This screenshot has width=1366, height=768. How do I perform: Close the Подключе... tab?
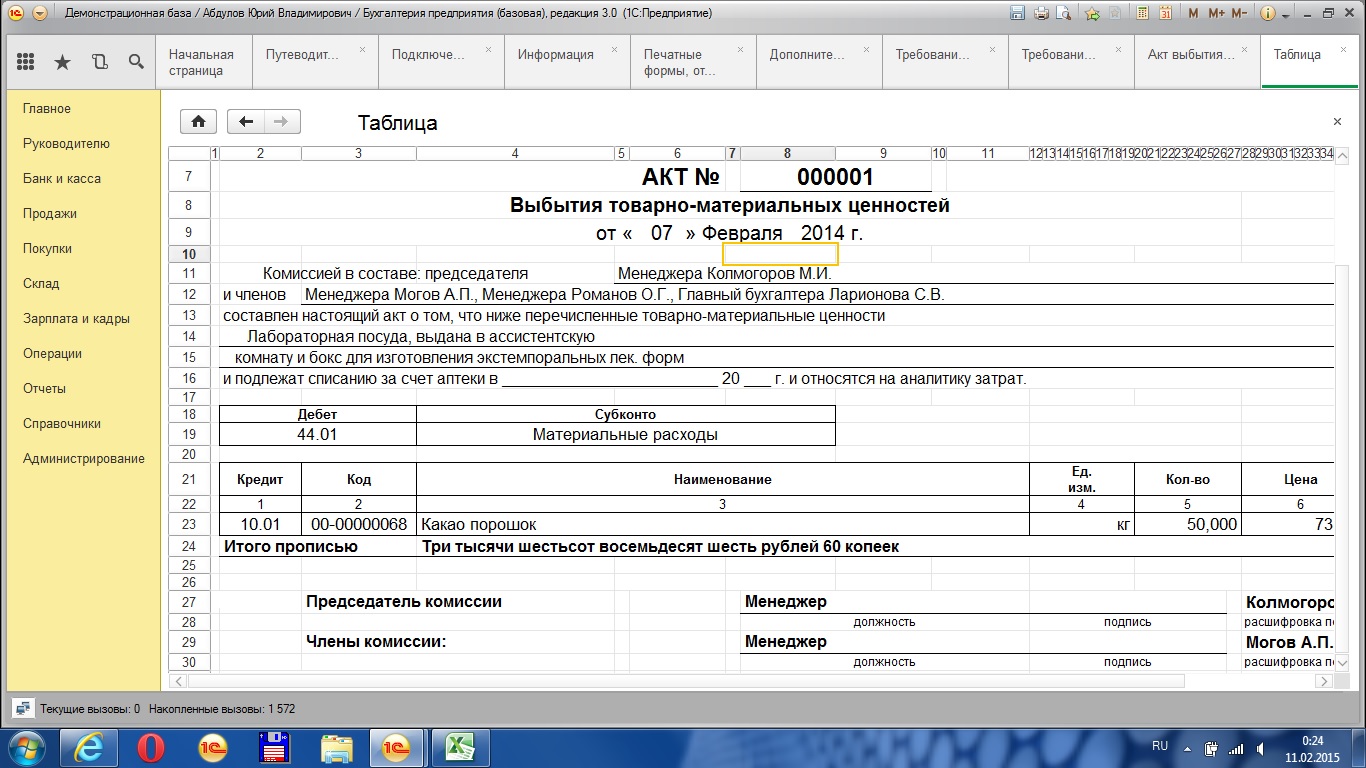488,49
